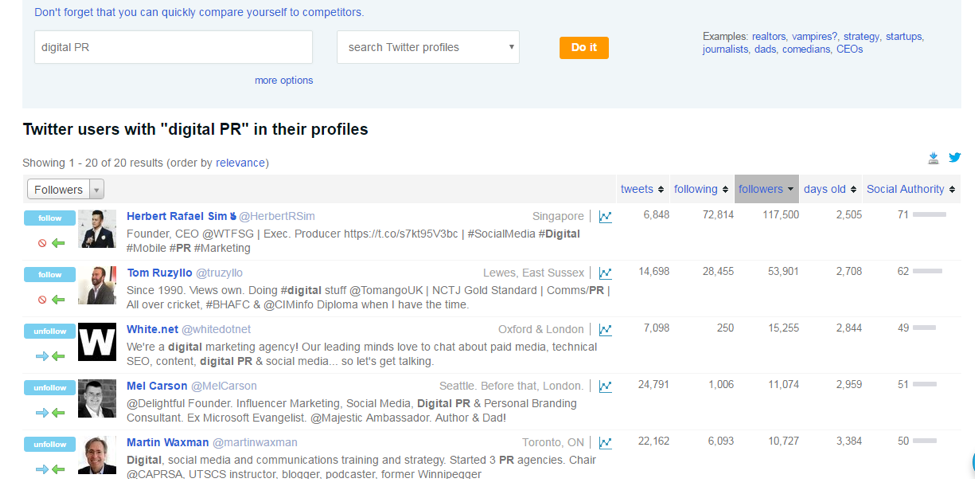Click the @whitedotnet handle
Viewport: 975px width, 479px height.
[x=216, y=329]
